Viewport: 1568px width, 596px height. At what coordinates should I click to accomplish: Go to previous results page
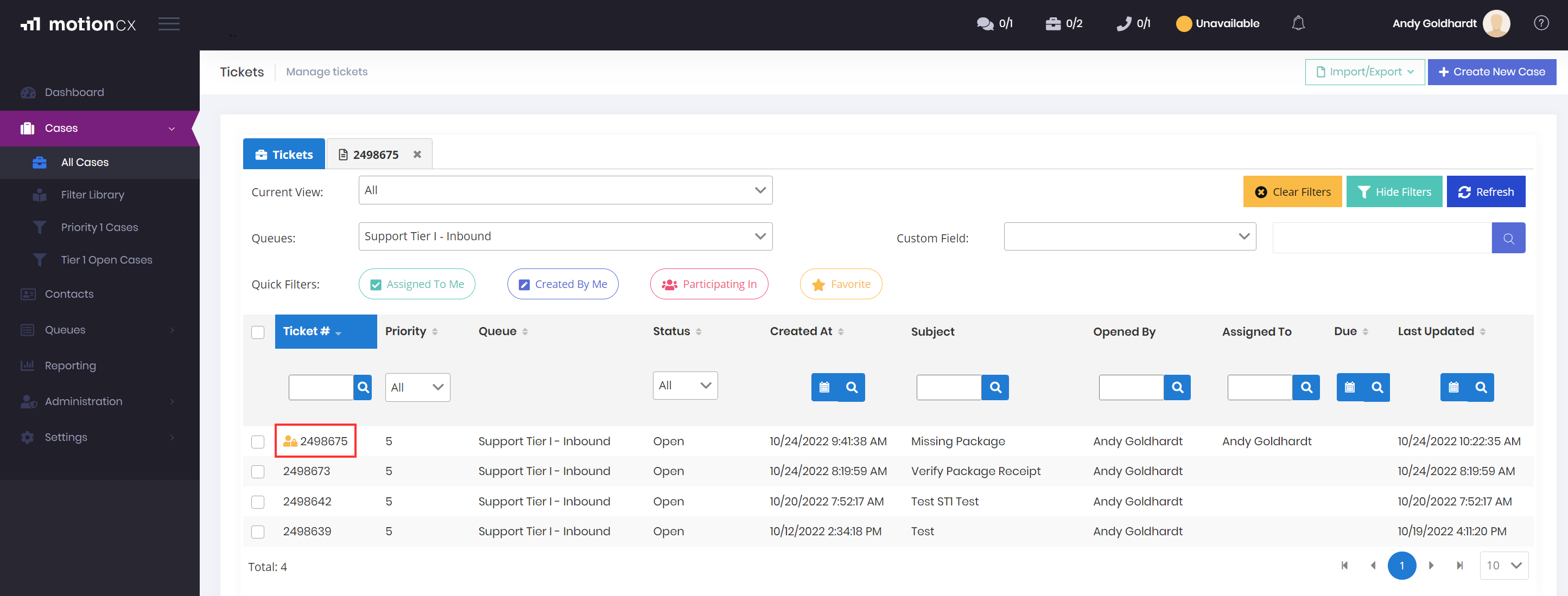coord(1373,566)
